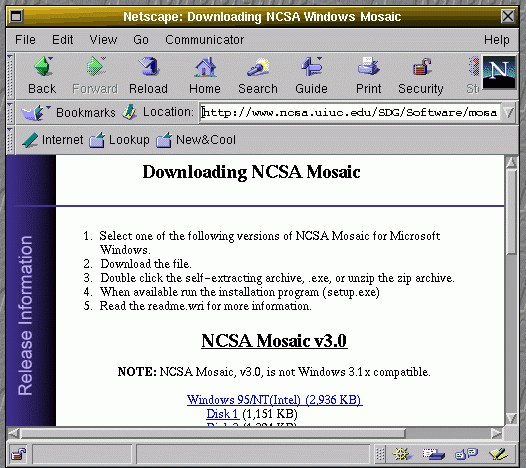Click the horizontal scrollbar right arrow
Image resolution: width=526 pixels, height=468 pixels.
coord(497,433)
